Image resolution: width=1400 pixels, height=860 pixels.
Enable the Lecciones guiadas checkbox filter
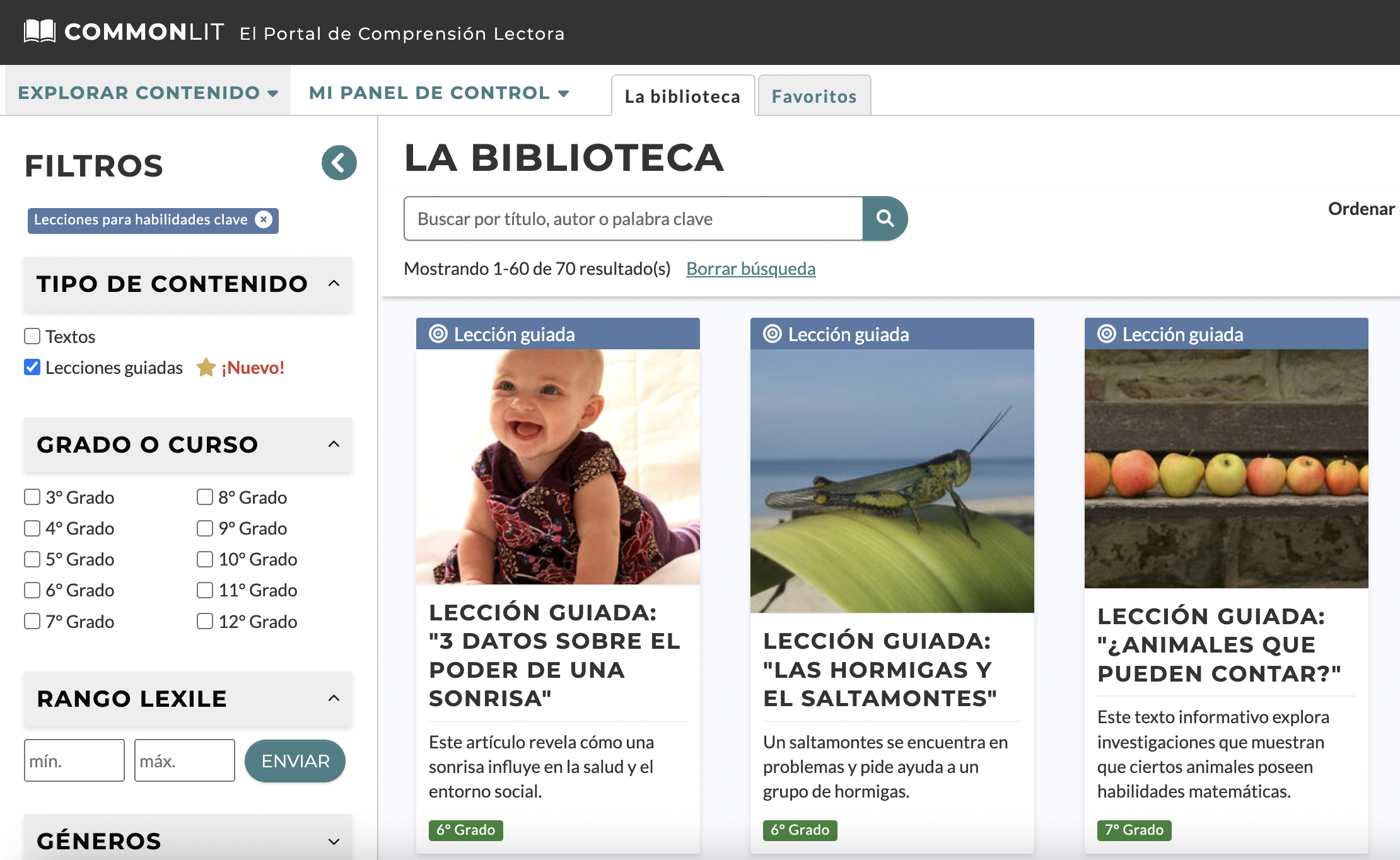point(32,367)
